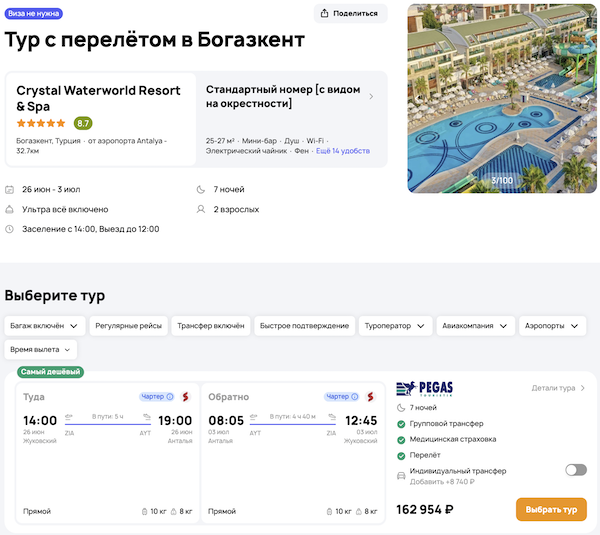Open the «Туроператор» dropdown filter
Viewport: 600px width, 535px height.
click(396, 326)
